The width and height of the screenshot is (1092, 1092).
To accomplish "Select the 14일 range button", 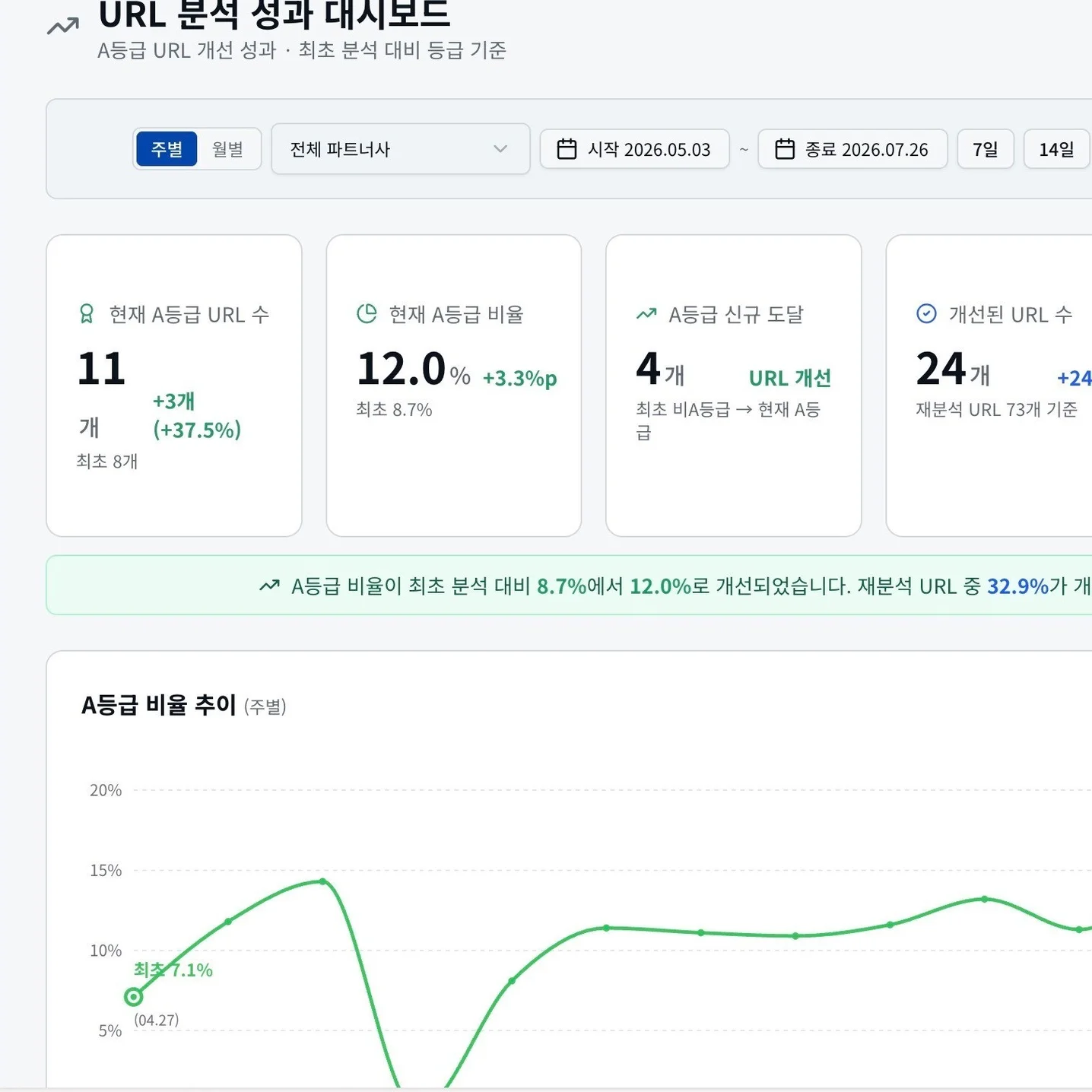I will (1056, 149).
